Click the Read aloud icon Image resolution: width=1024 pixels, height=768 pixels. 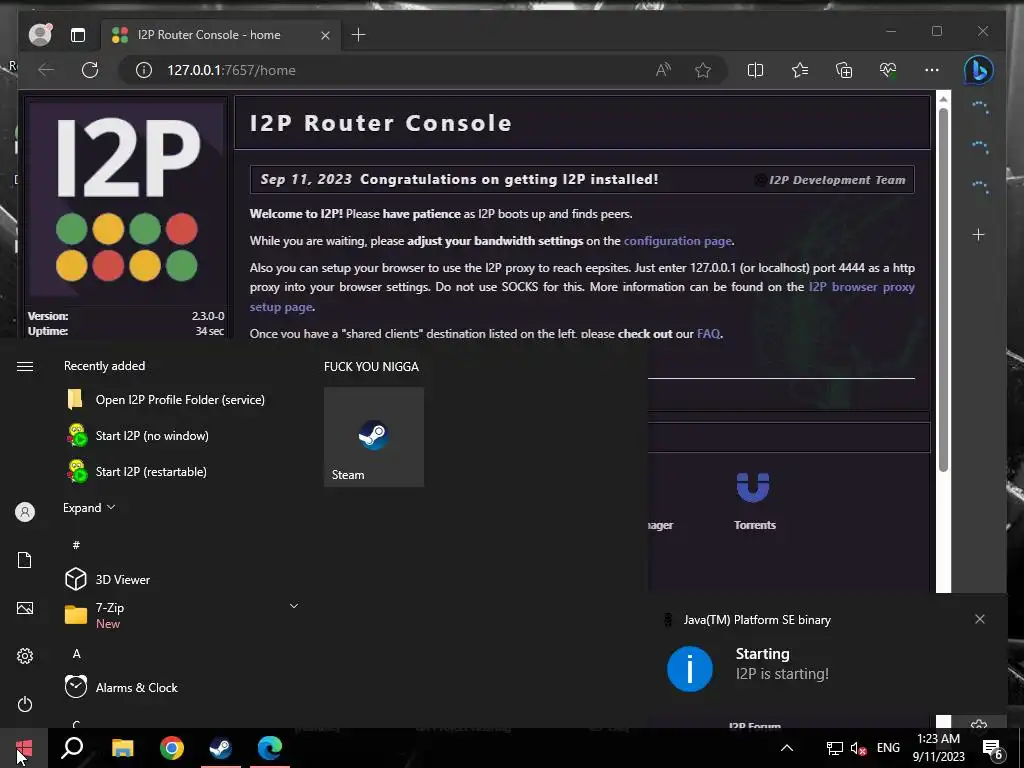(x=664, y=70)
